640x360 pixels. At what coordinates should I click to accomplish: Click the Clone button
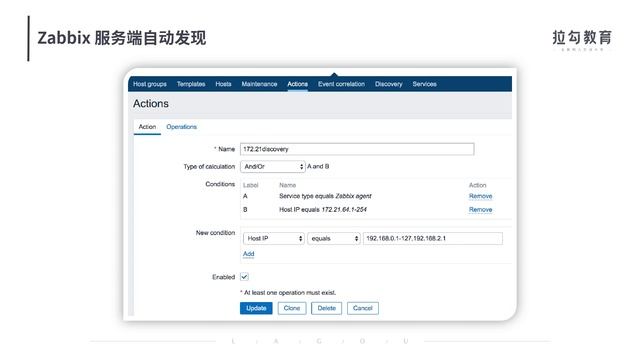292,308
